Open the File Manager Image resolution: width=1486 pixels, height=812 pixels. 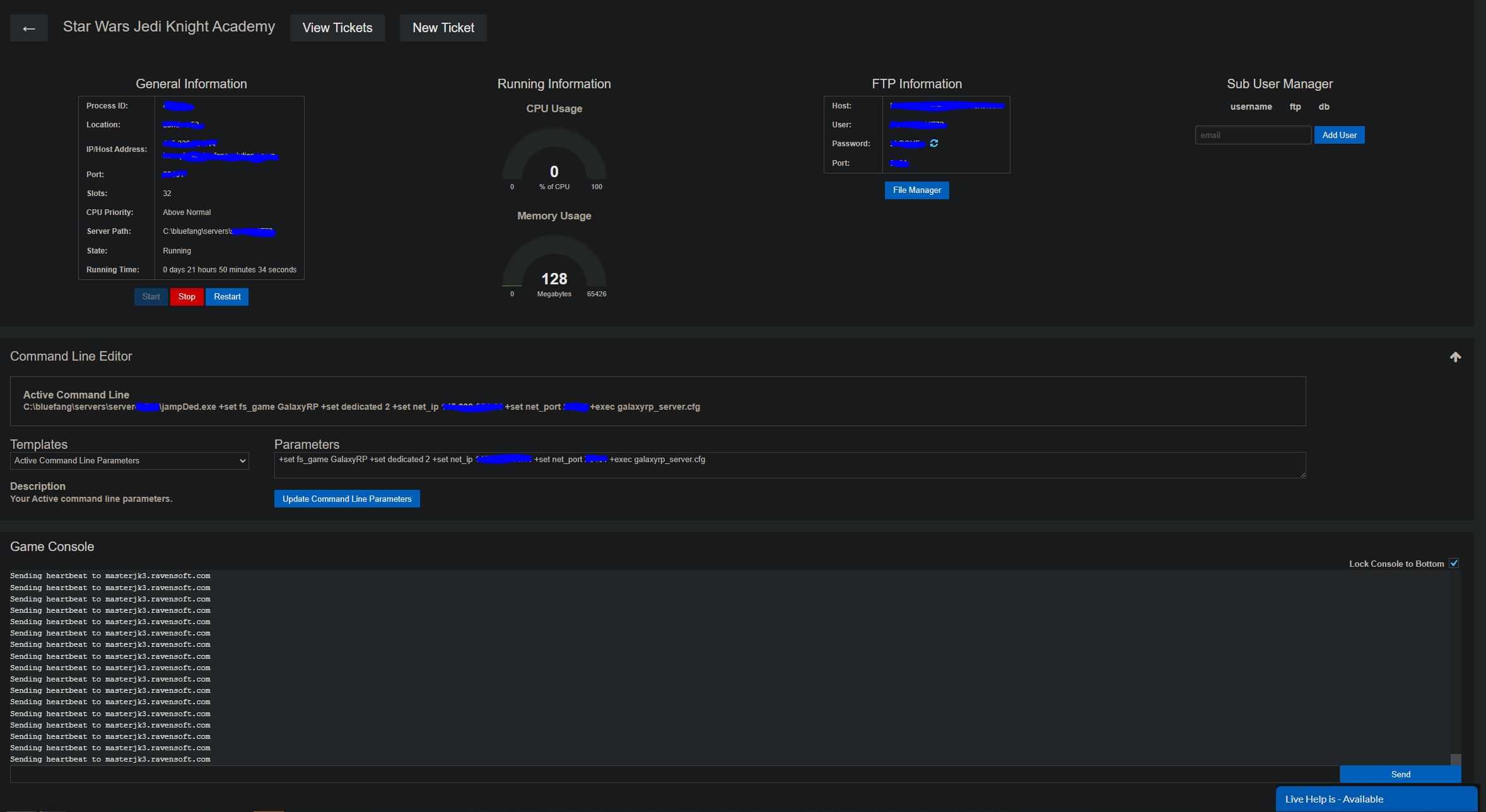(916, 190)
